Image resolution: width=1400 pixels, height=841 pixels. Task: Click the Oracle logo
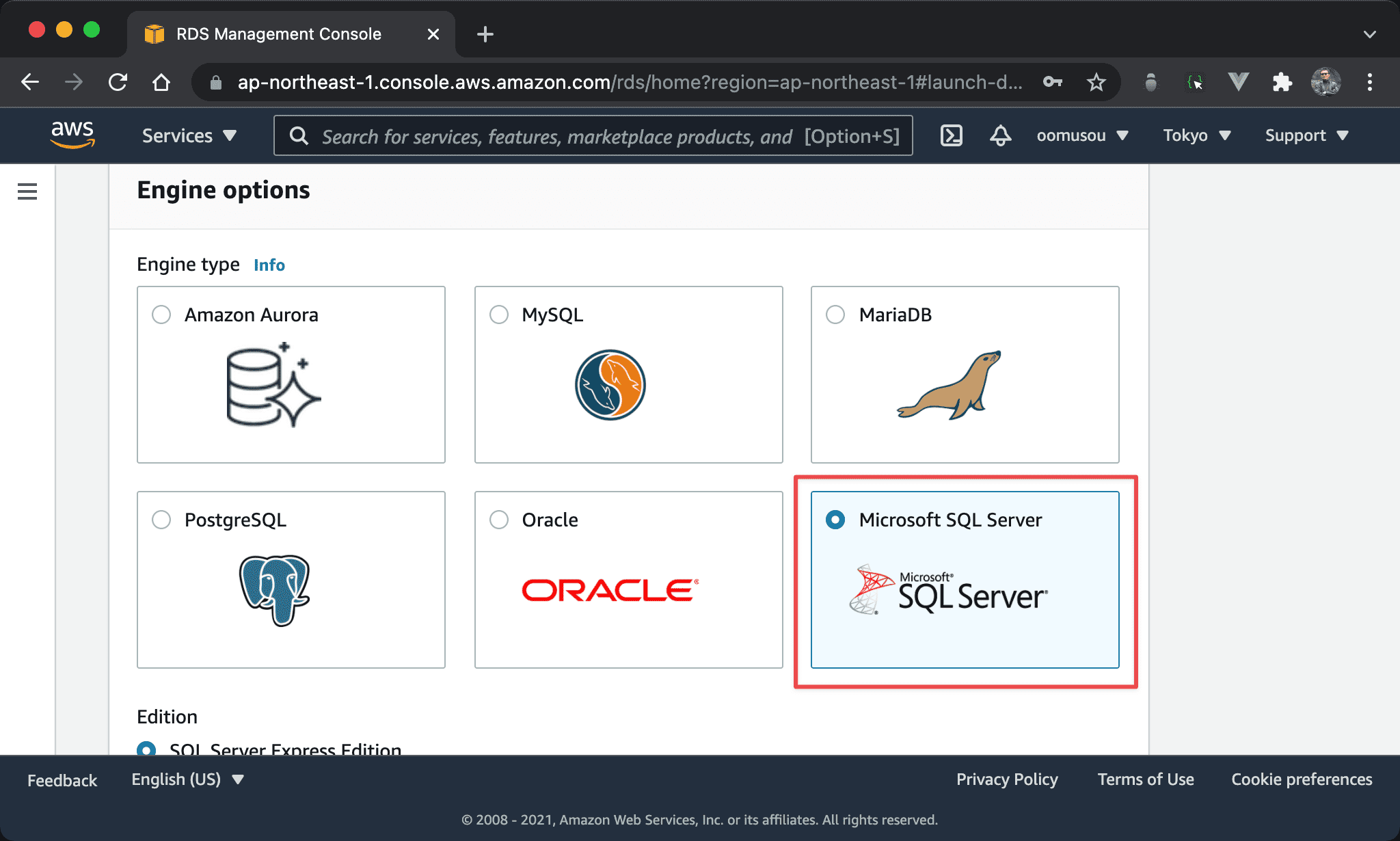610,590
